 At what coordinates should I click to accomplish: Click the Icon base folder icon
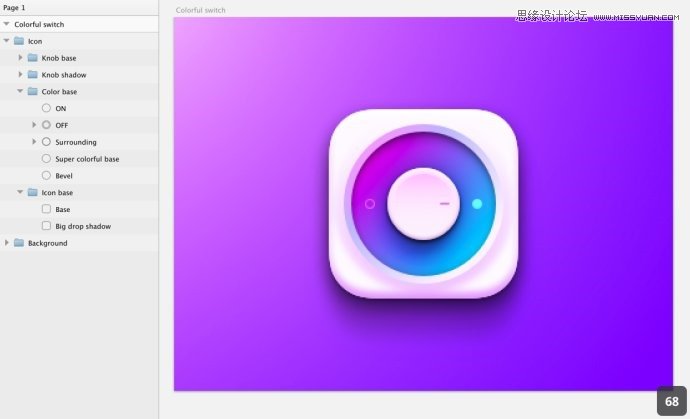(x=33, y=192)
